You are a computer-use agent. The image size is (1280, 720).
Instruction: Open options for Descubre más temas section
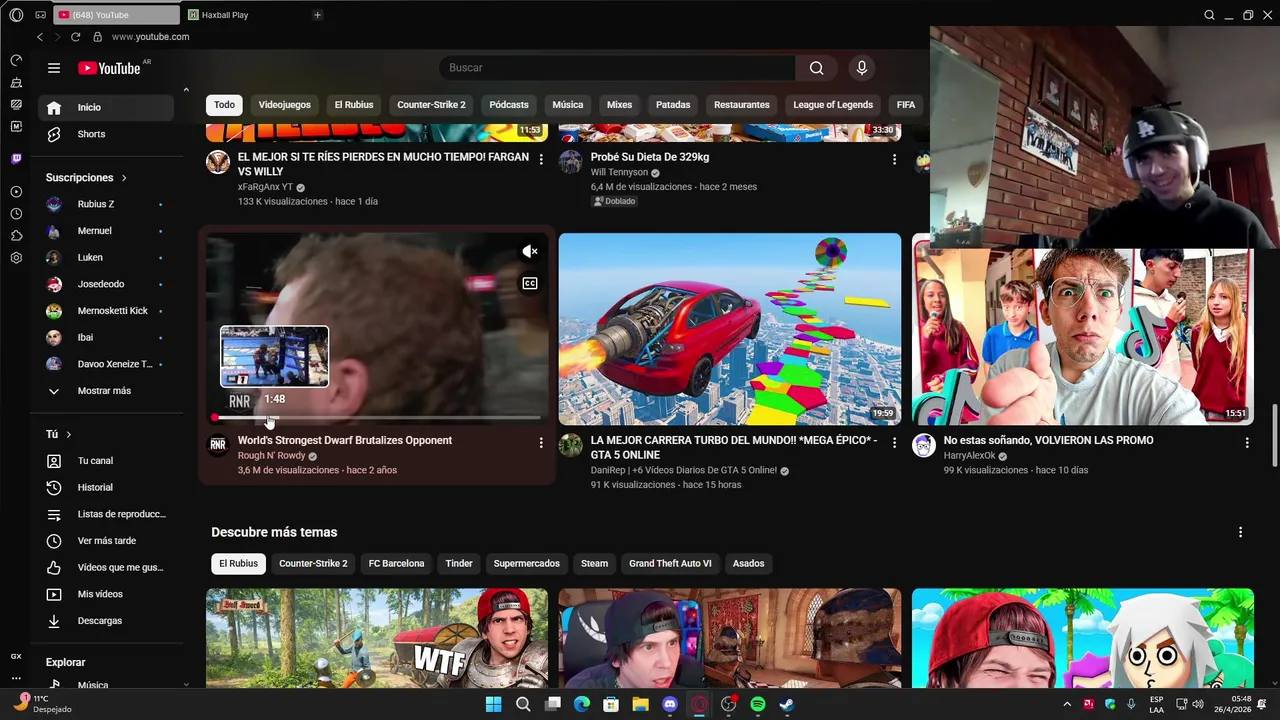1240,532
